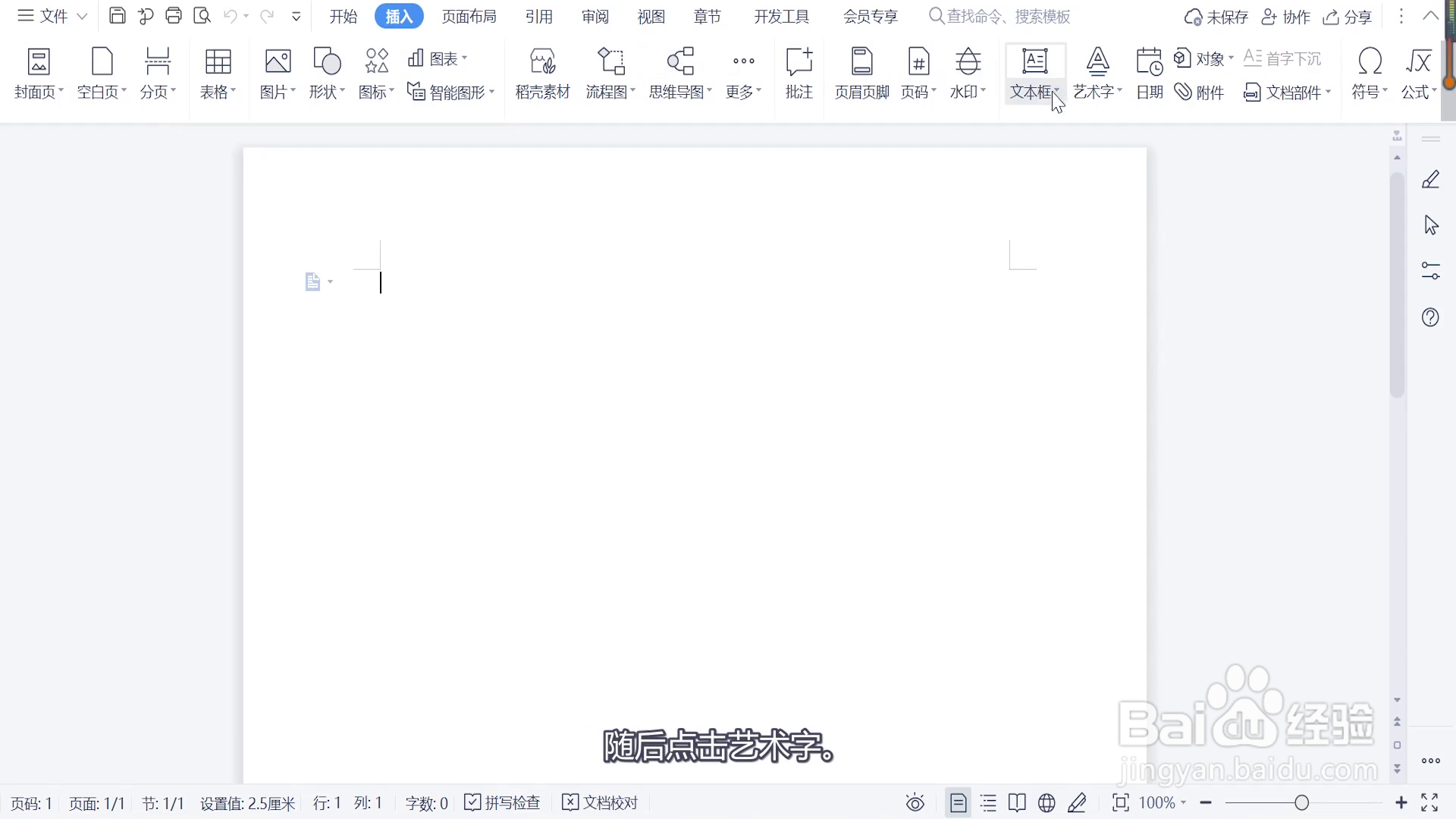Open the 协作 collaboration button
1456x819 pixels.
coord(1285,17)
